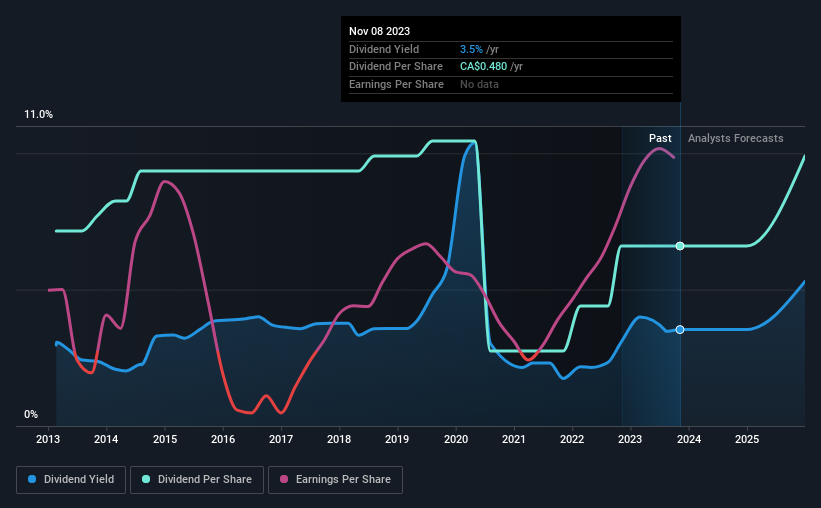Click the 2024 axis label
The height and width of the screenshot is (508, 821).
click(689, 439)
